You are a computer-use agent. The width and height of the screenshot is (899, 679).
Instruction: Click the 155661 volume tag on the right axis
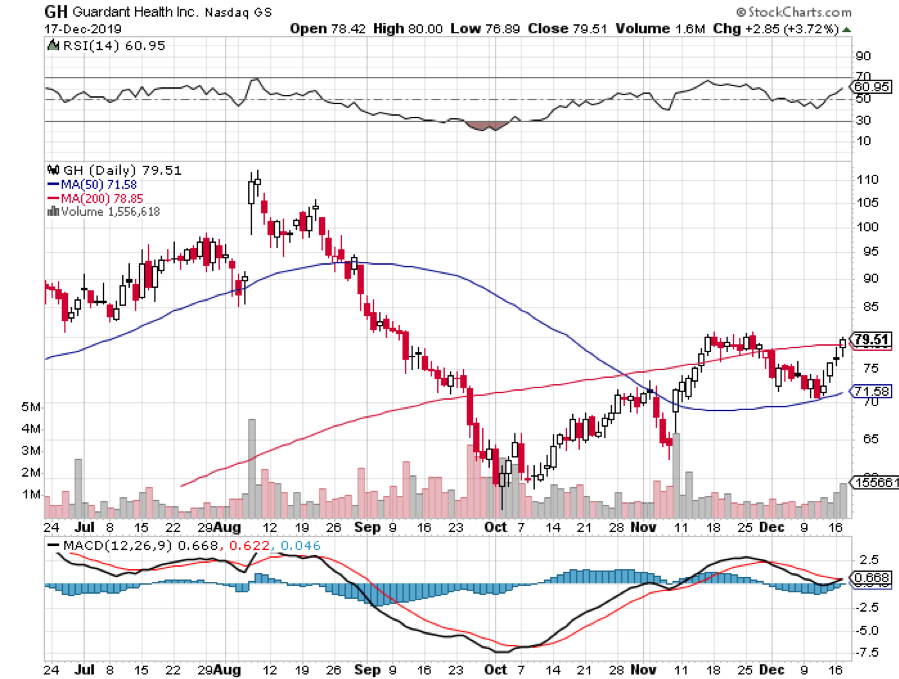[x=875, y=482]
